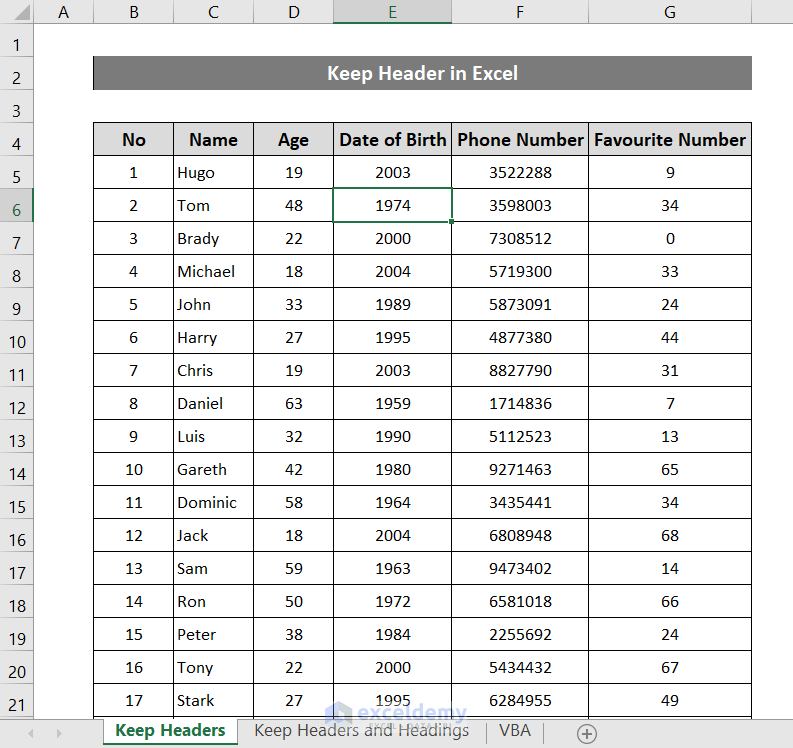Viewport: 793px width, 748px height.
Task: Select column B header
Action: pos(134,12)
